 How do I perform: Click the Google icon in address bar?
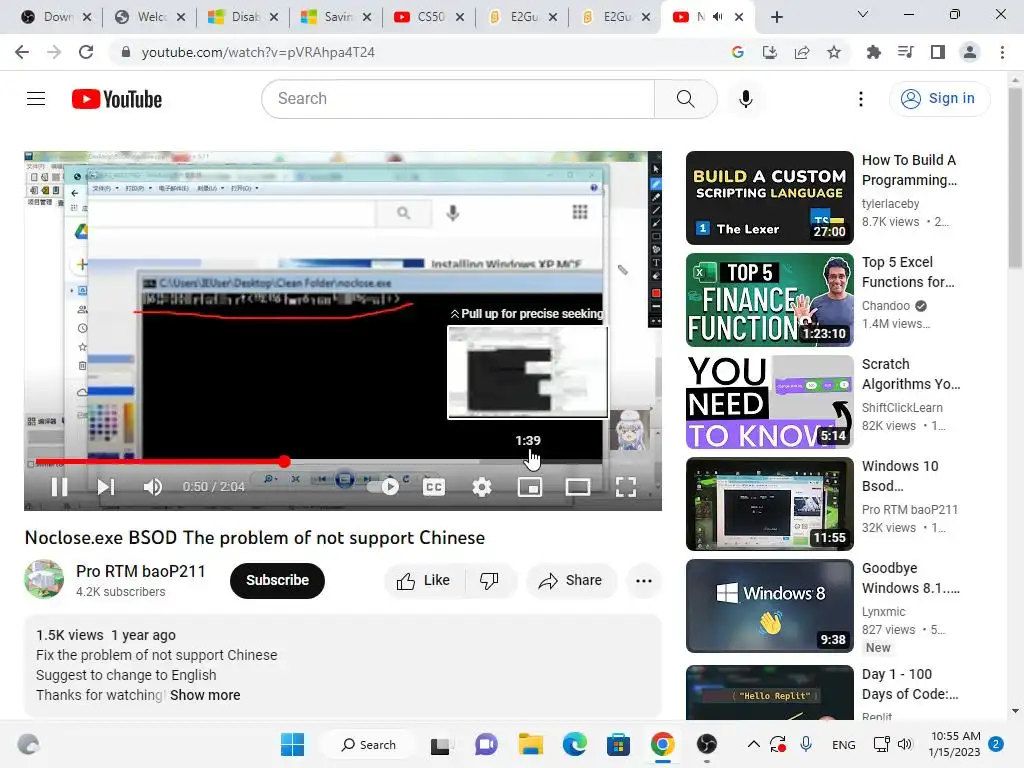738,52
